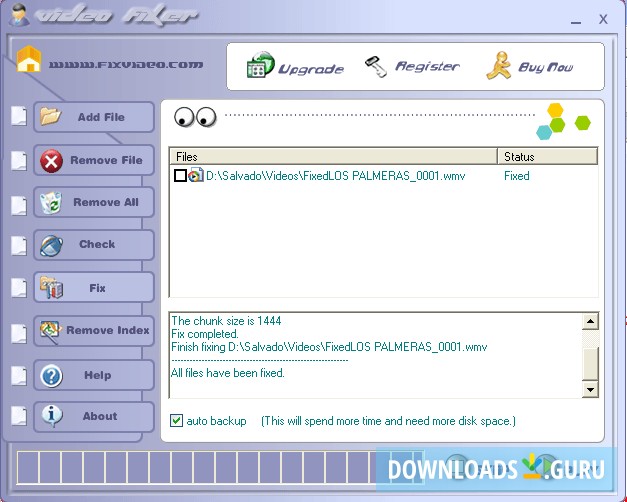This screenshot has width=627, height=502.
Task: Click the media file icon of the PALMERAS_0001.wmv row
Action: point(196,175)
